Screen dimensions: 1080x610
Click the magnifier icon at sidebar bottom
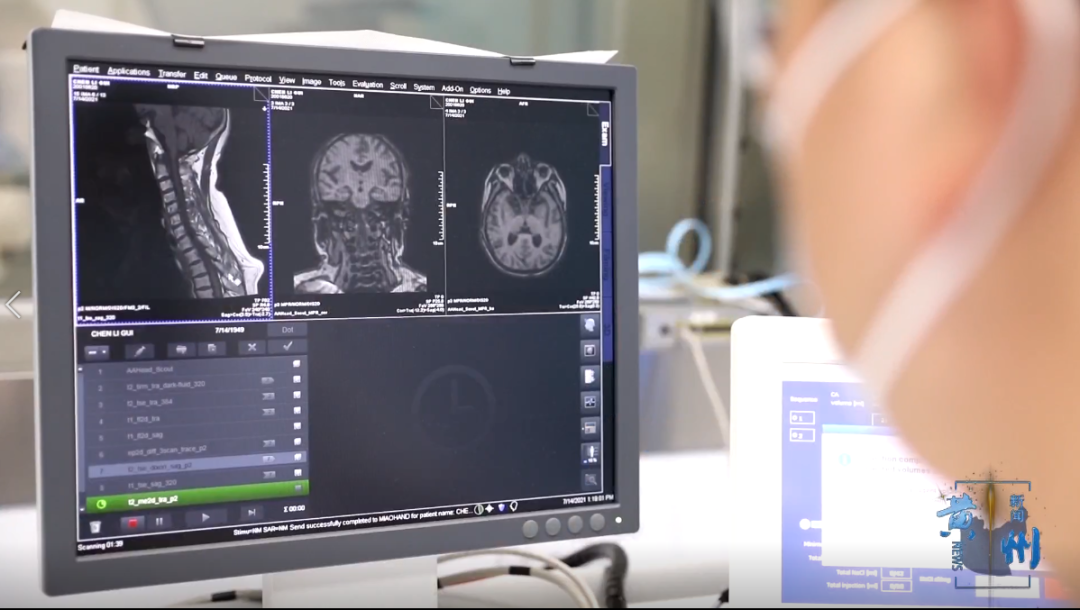coord(591,479)
